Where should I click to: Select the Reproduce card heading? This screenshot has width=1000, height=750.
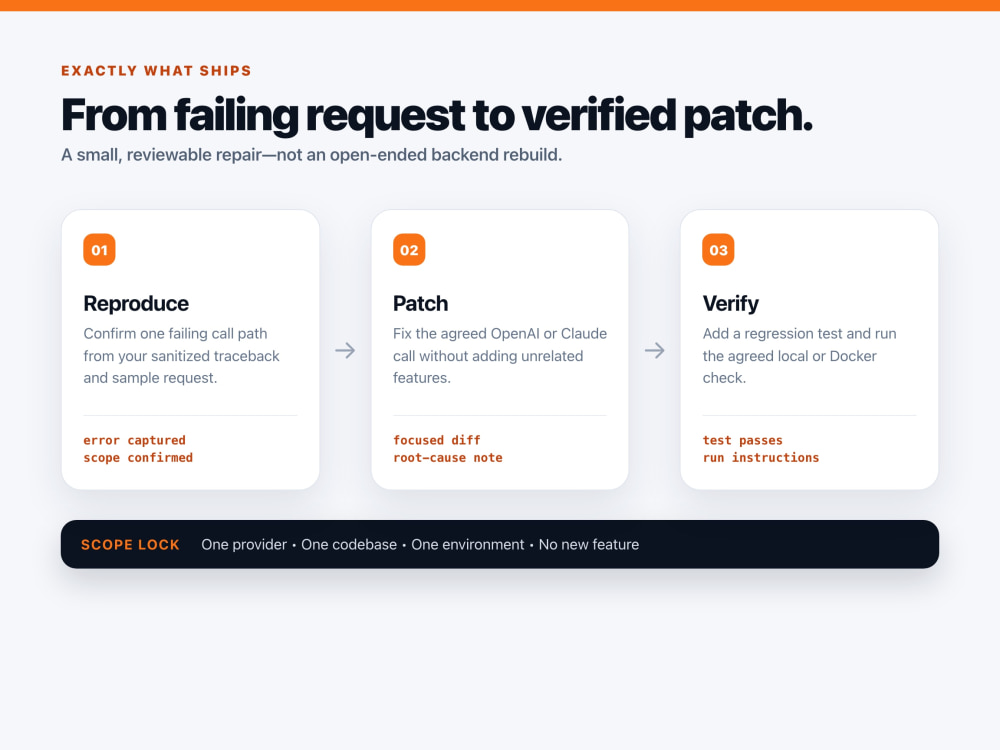[136, 304]
